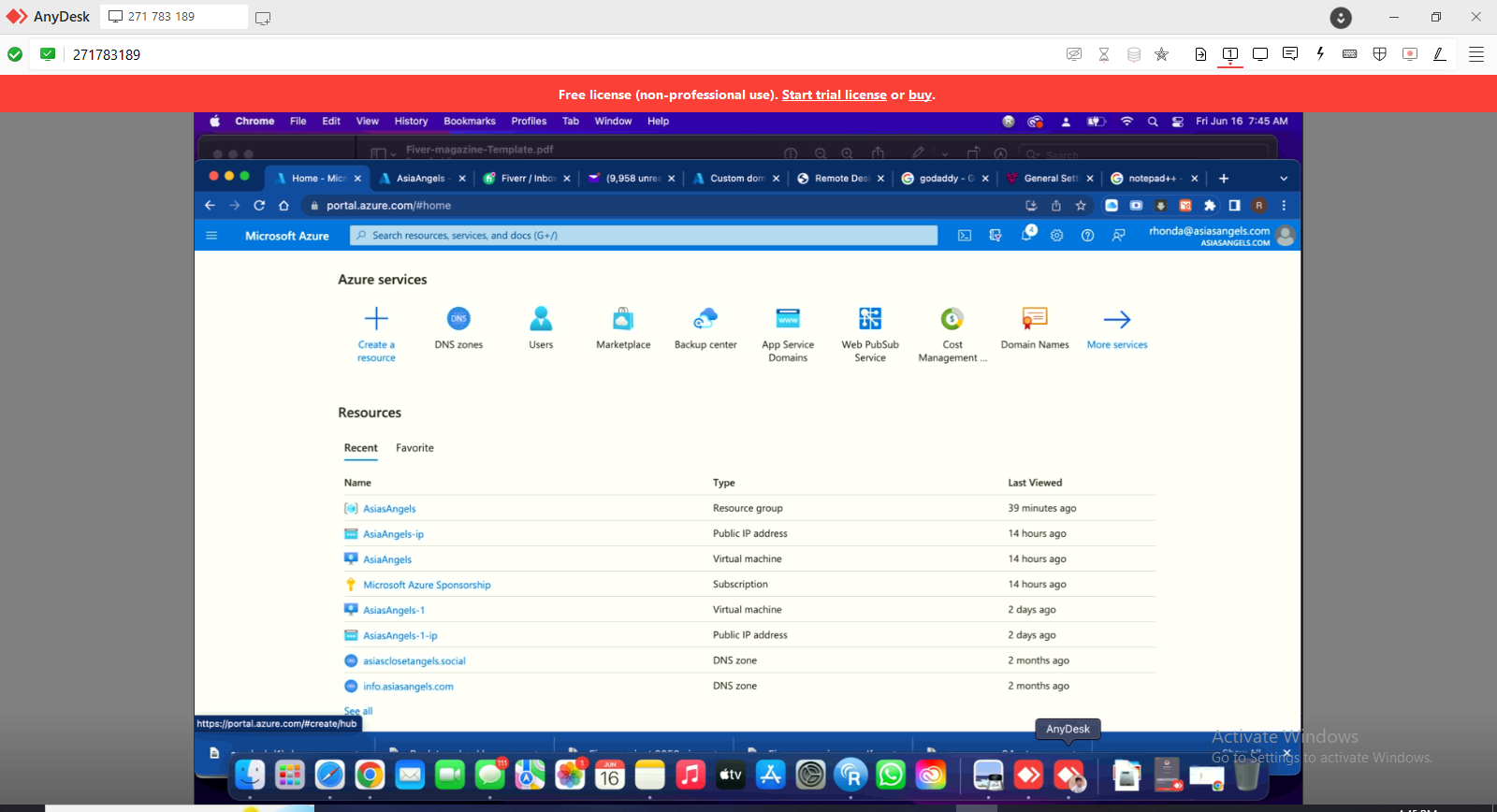The height and width of the screenshot is (812, 1497).
Task: Start AnyDesk session recording icon
Action: click(1410, 54)
